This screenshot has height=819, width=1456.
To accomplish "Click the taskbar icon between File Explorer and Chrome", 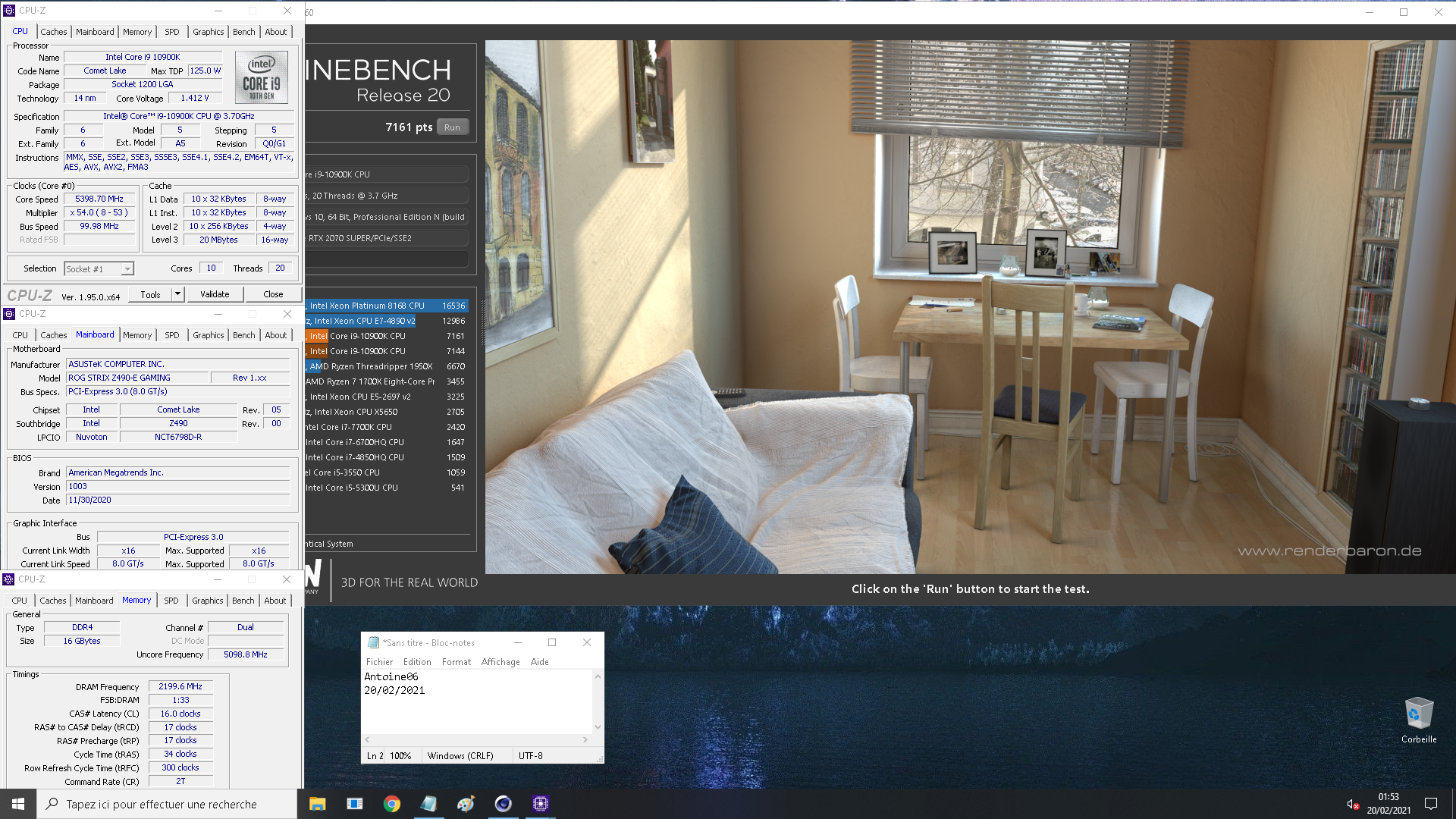I will pyautogui.click(x=354, y=804).
